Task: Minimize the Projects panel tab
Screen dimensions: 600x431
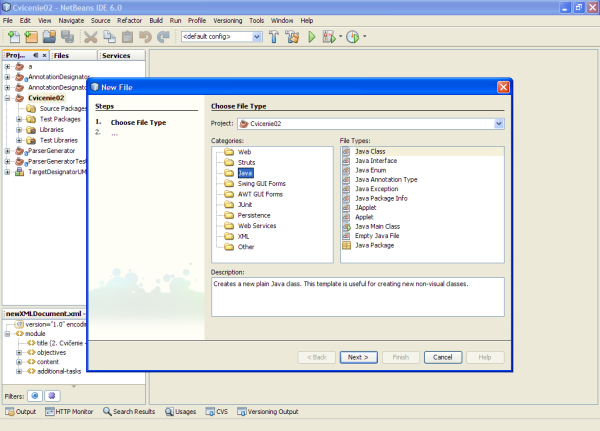Action: click(36, 56)
